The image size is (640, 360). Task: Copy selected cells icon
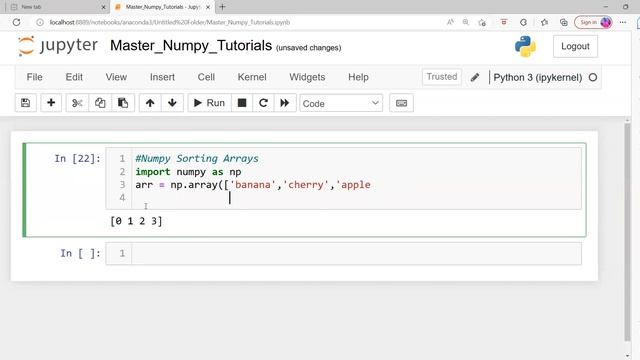pyautogui.click(x=100, y=103)
